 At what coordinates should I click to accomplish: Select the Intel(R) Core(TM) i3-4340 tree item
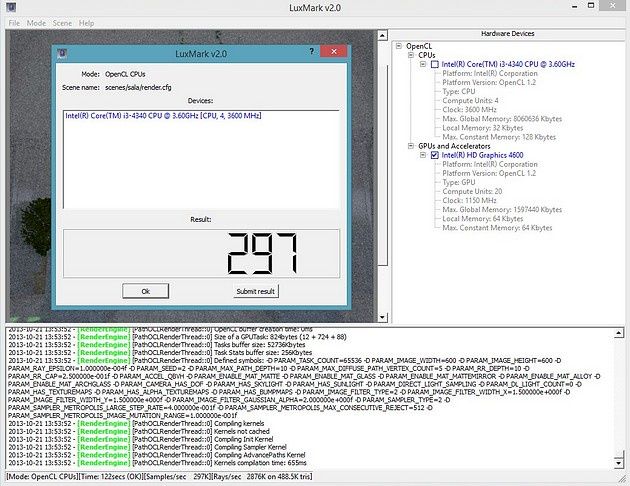coord(508,64)
